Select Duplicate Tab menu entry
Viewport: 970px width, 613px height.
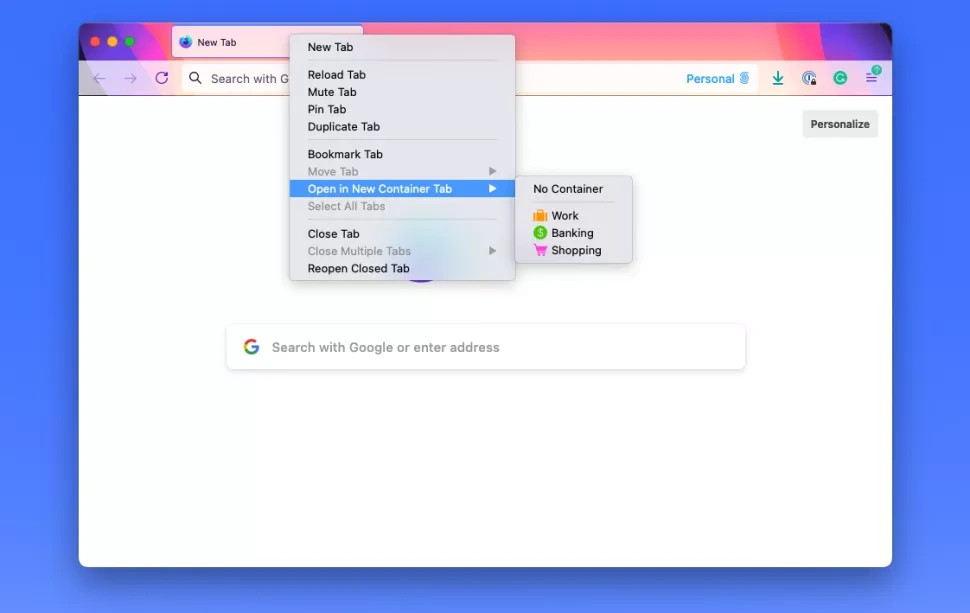point(344,127)
